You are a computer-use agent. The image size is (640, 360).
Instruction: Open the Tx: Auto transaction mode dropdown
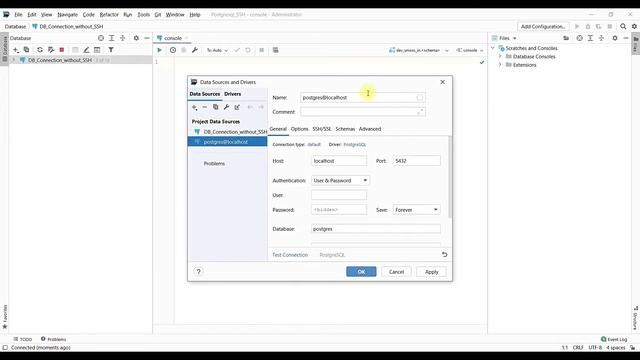pos(217,50)
